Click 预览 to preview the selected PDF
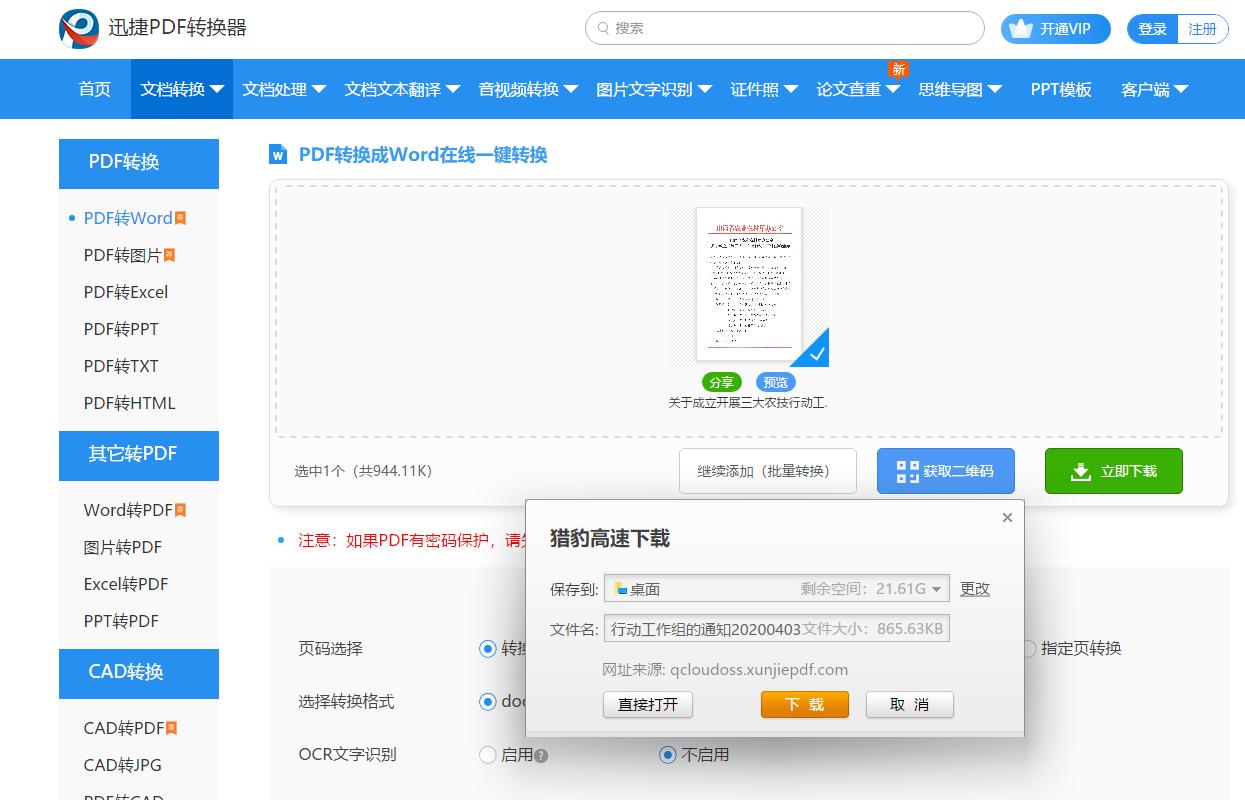This screenshot has width=1245, height=800. click(775, 382)
